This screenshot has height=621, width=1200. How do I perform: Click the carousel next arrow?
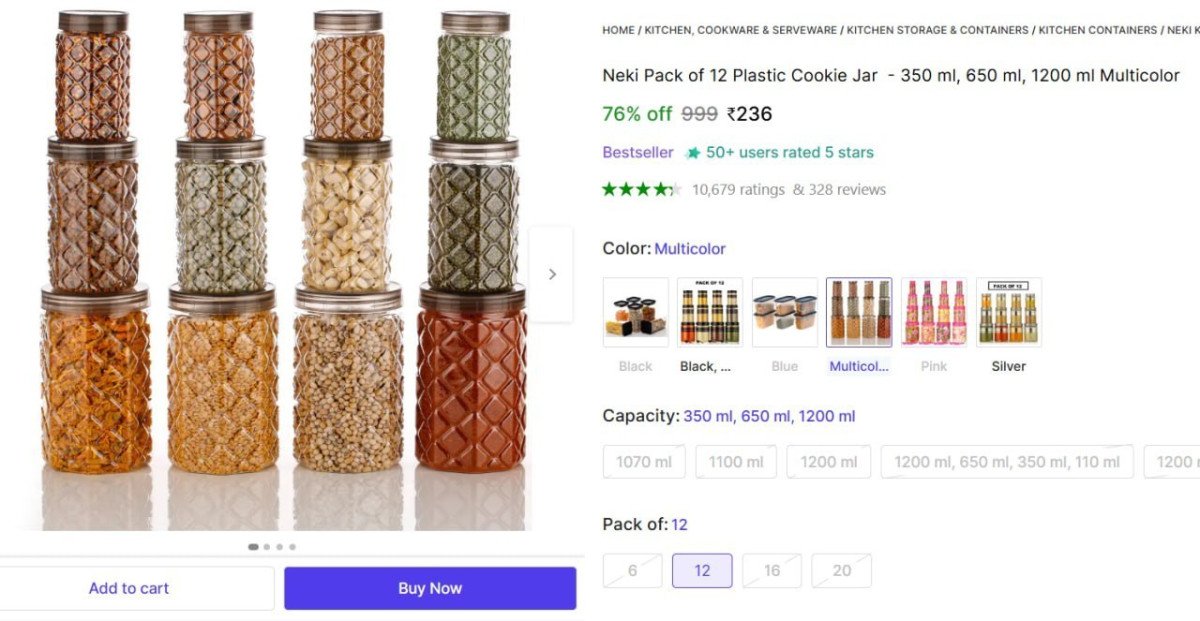pos(553,273)
